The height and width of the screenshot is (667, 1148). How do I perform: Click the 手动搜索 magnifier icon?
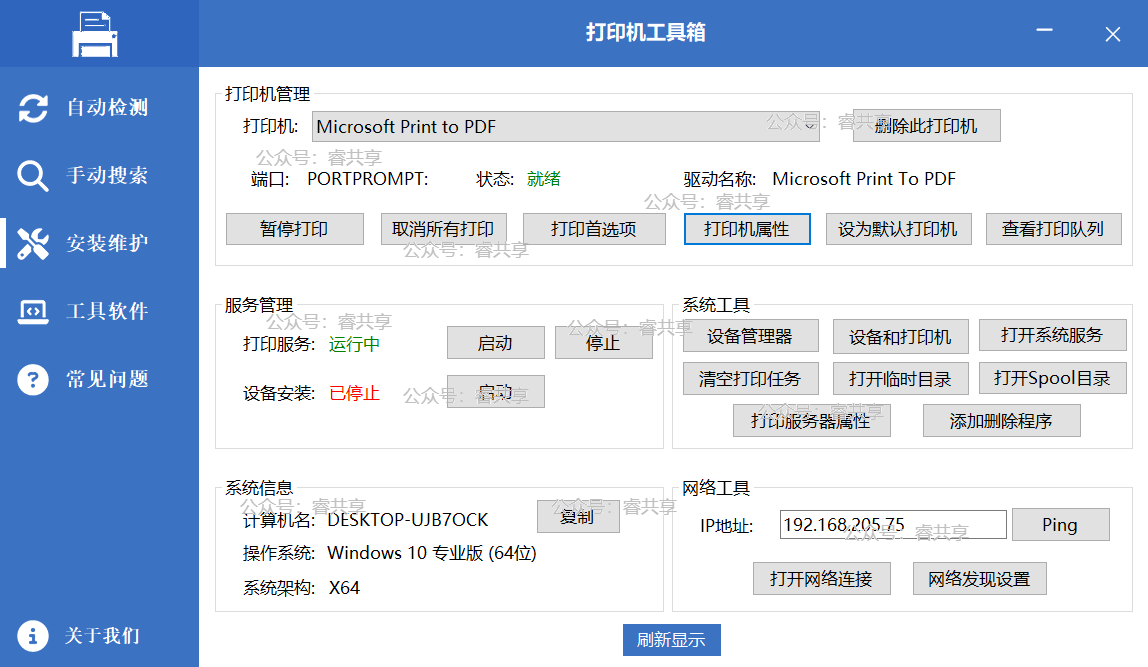(33, 176)
